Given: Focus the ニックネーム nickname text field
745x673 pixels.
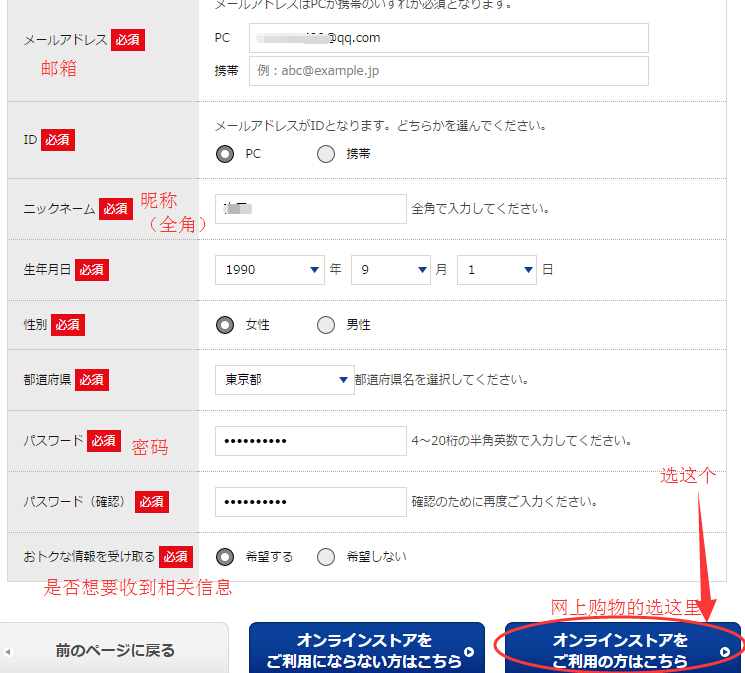Looking at the screenshot, I should [x=310, y=209].
